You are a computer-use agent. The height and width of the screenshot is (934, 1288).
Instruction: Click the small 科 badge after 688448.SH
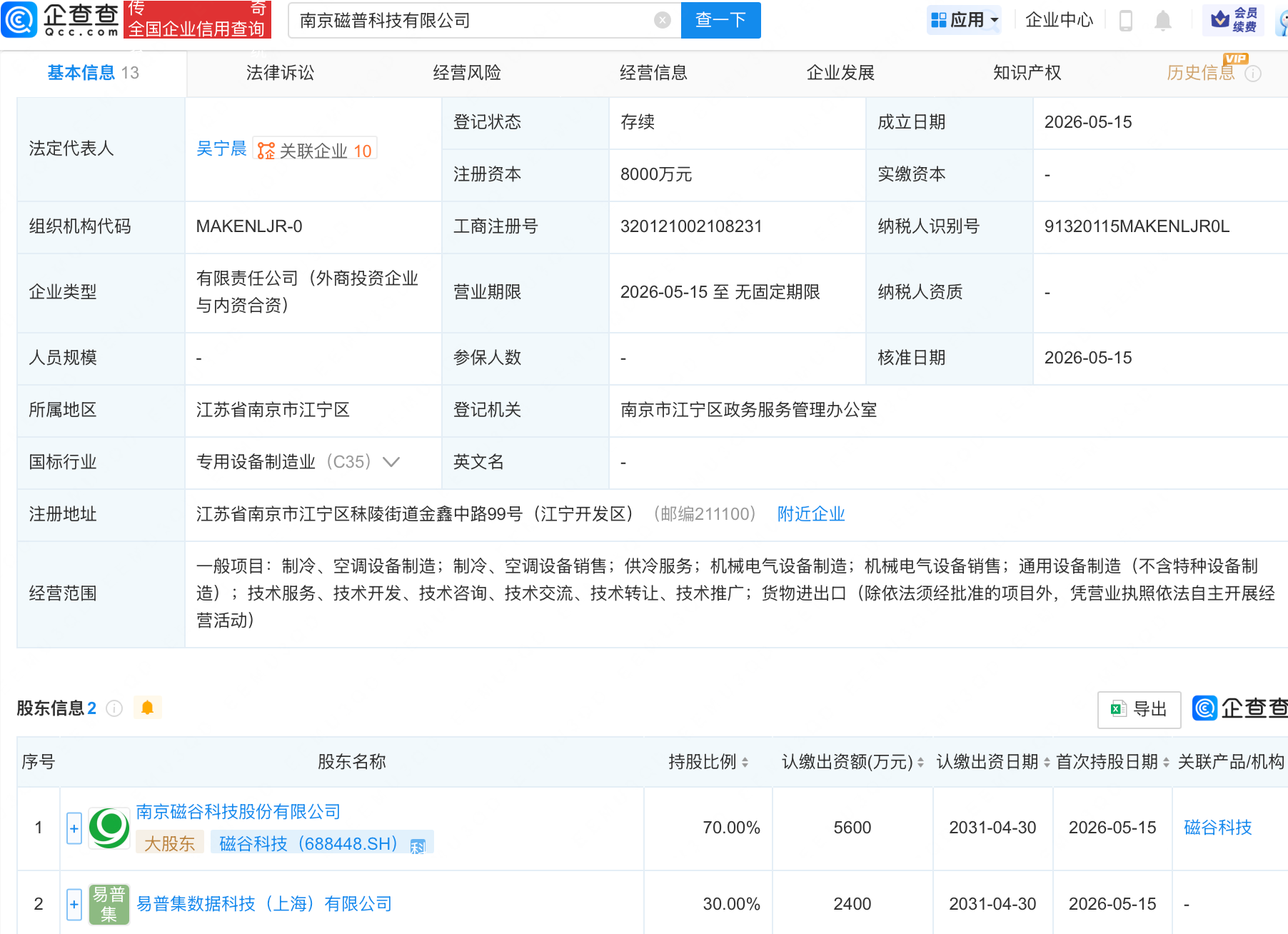[x=418, y=846]
